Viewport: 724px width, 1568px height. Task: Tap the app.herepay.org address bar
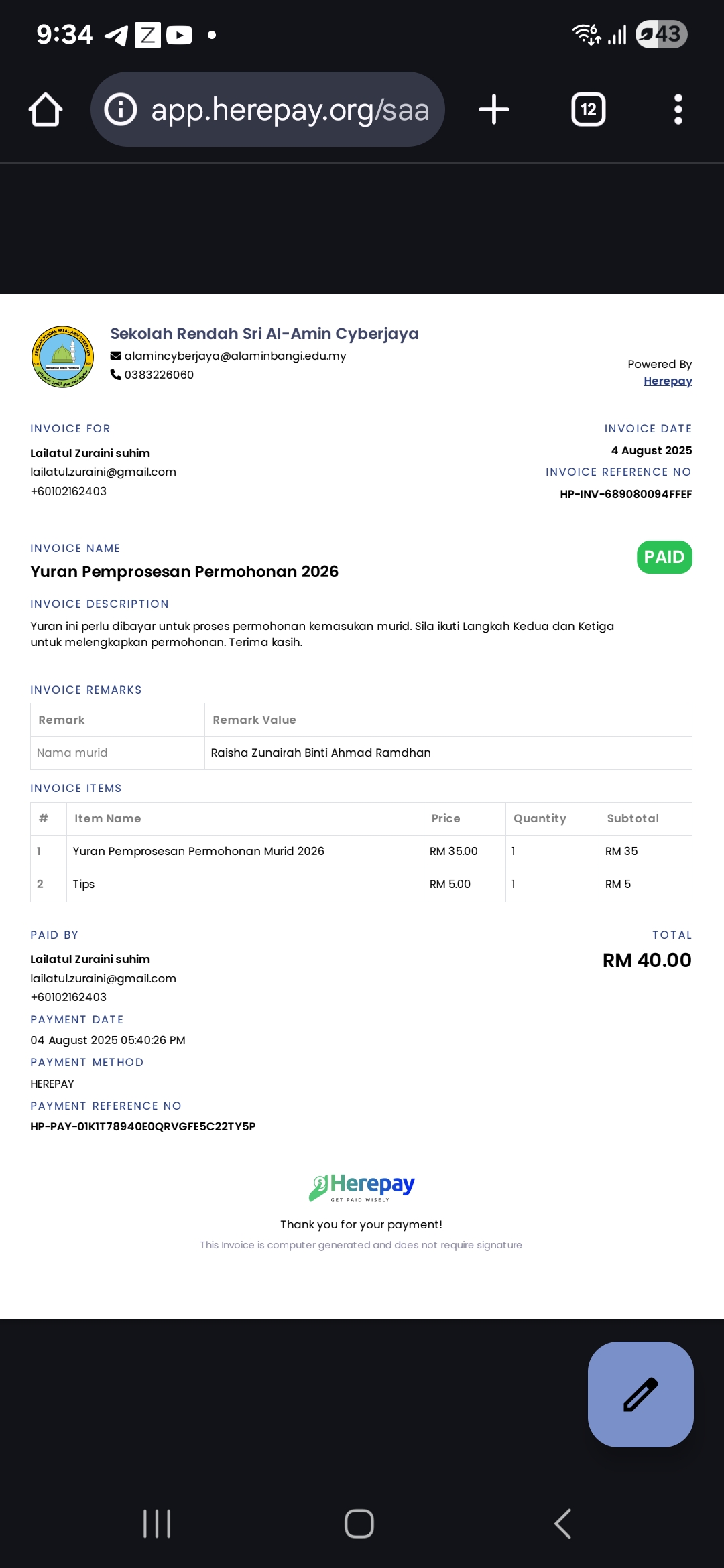click(x=268, y=109)
